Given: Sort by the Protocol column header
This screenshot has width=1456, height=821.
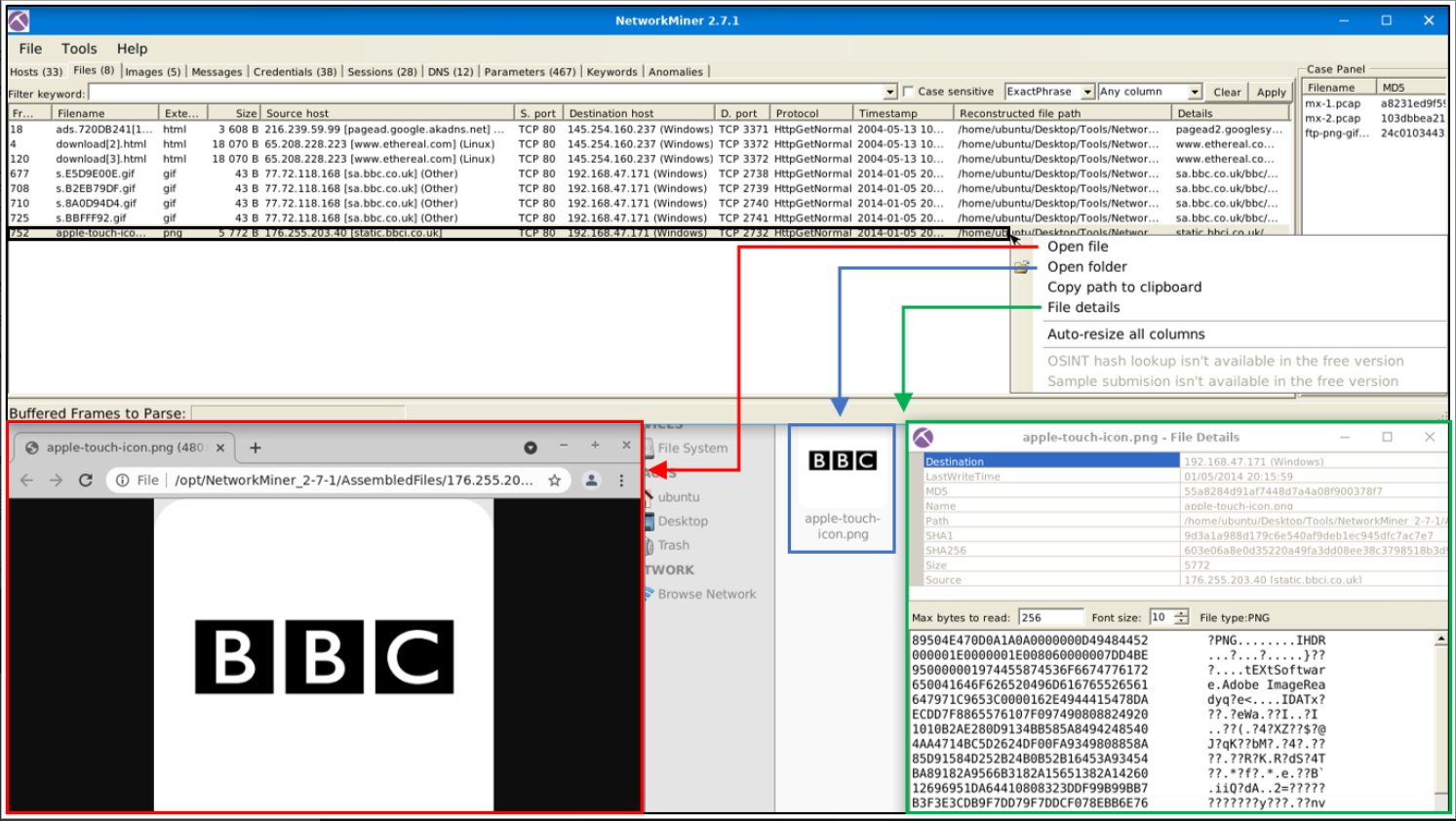Looking at the screenshot, I should coord(810,114).
